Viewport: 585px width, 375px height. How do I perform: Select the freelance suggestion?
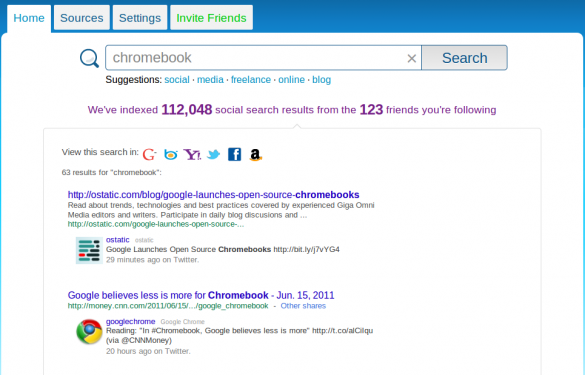[x=251, y=79]
